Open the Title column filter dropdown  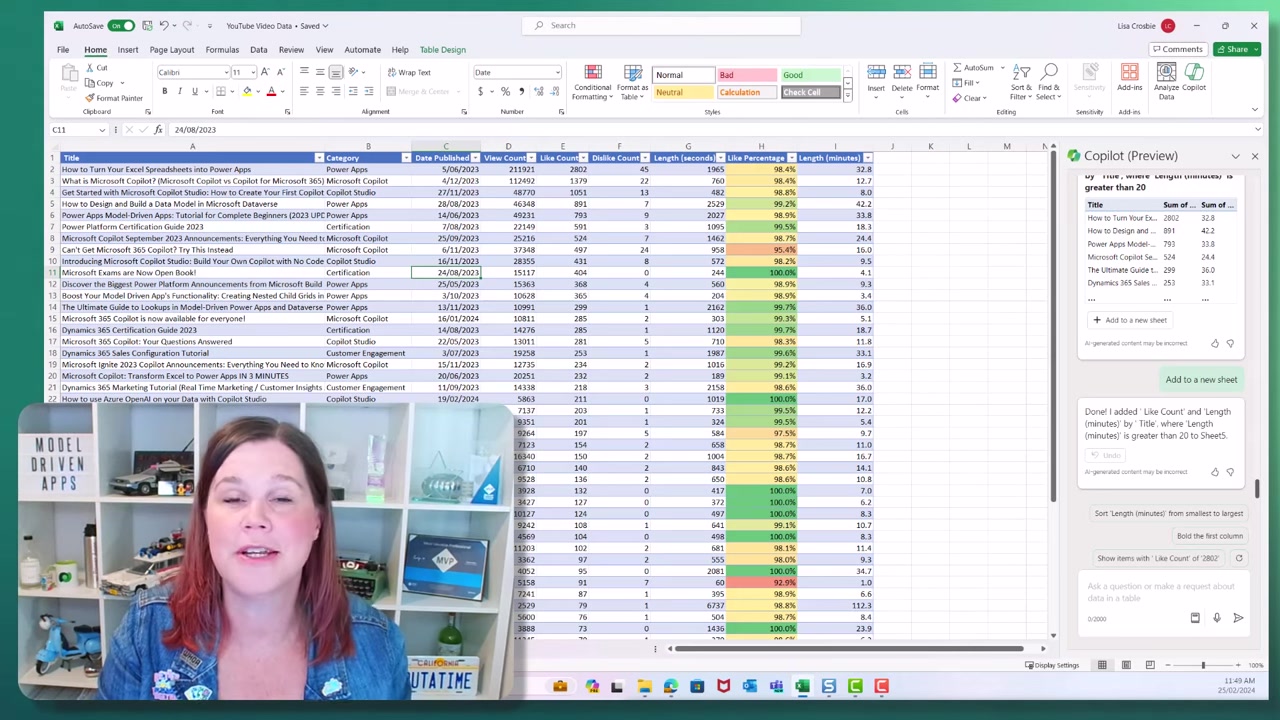pos(319,158)
